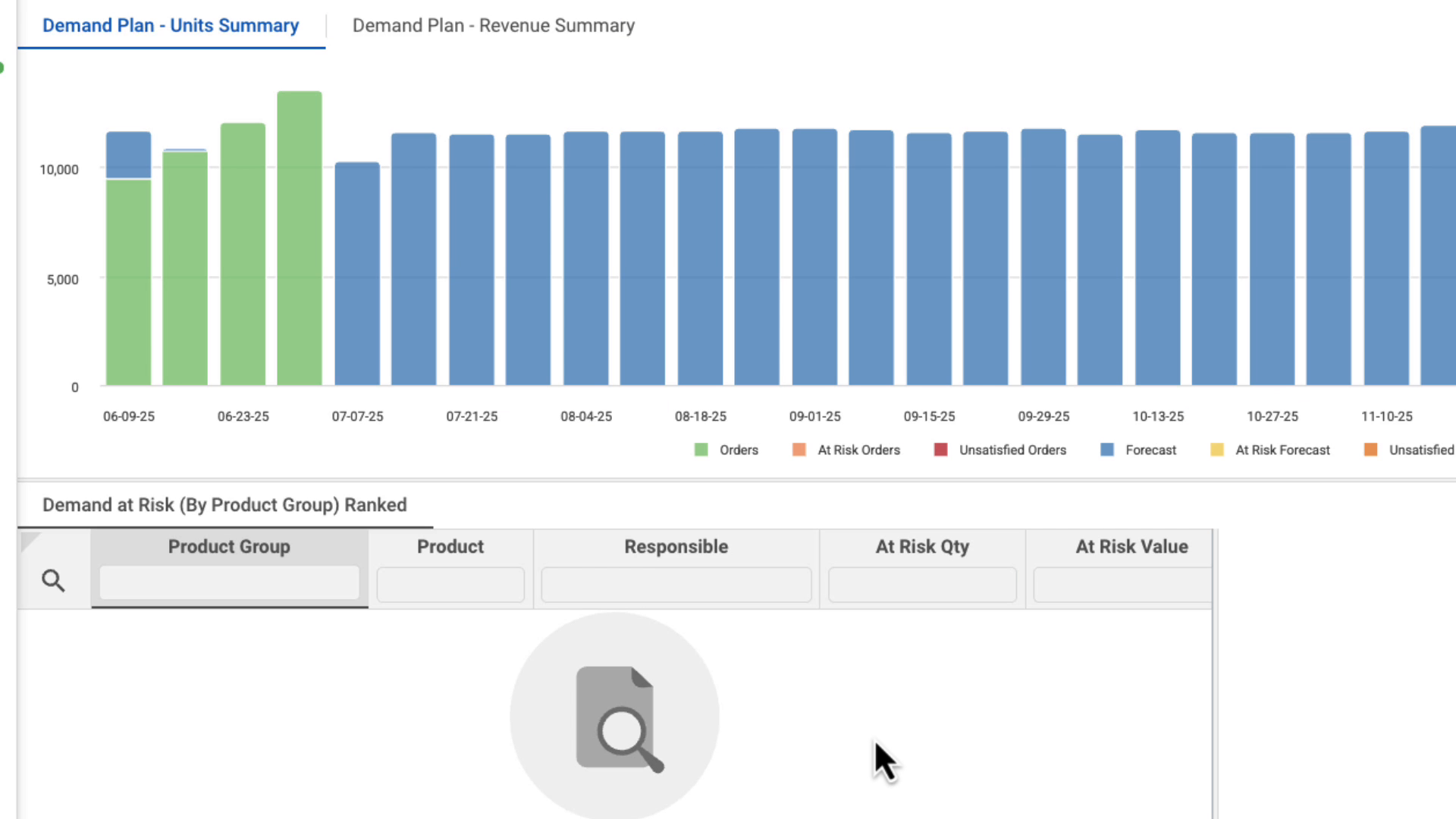Toggle the Forecast series in the chart legend
Viewport: 1456px width, 819px height.
[x=1107, y=450]
